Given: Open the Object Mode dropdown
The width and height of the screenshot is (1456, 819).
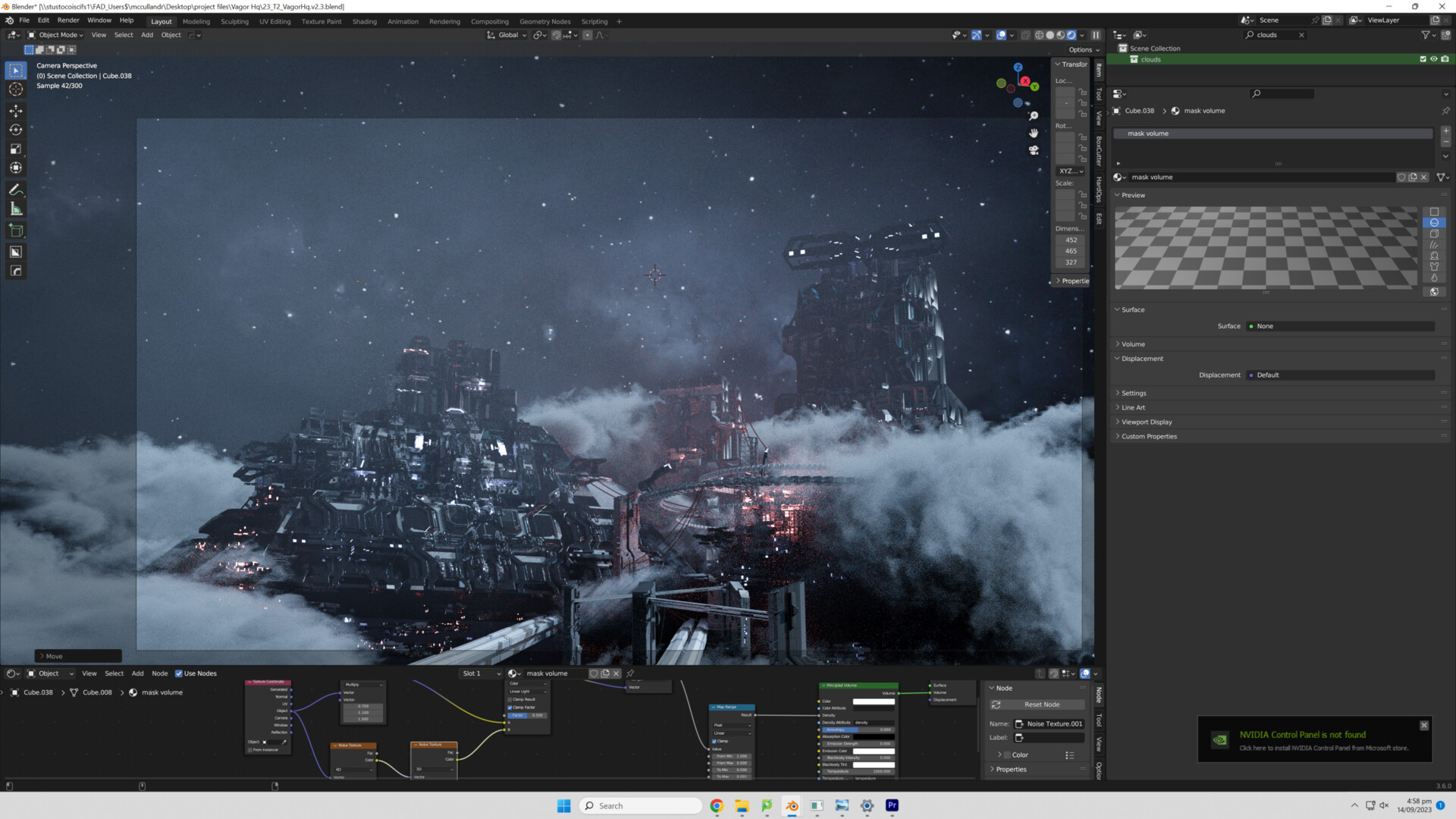Looking at the screenshot, I should coord(56,35).
